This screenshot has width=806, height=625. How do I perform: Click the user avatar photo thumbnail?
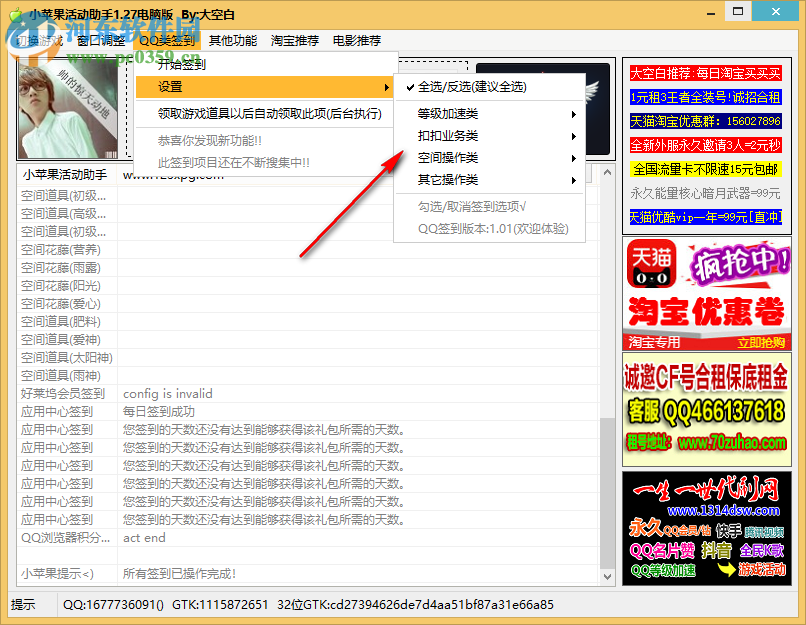pos(68,108)
